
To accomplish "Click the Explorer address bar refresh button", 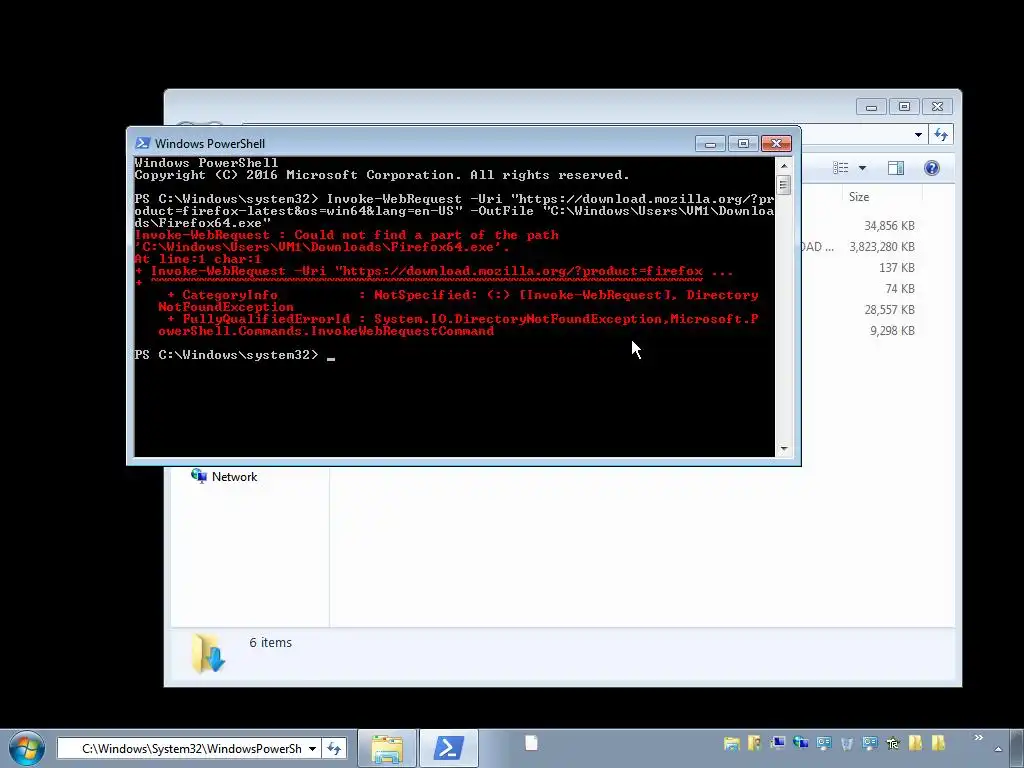I will pyautogui.click(x=940, y=135).
